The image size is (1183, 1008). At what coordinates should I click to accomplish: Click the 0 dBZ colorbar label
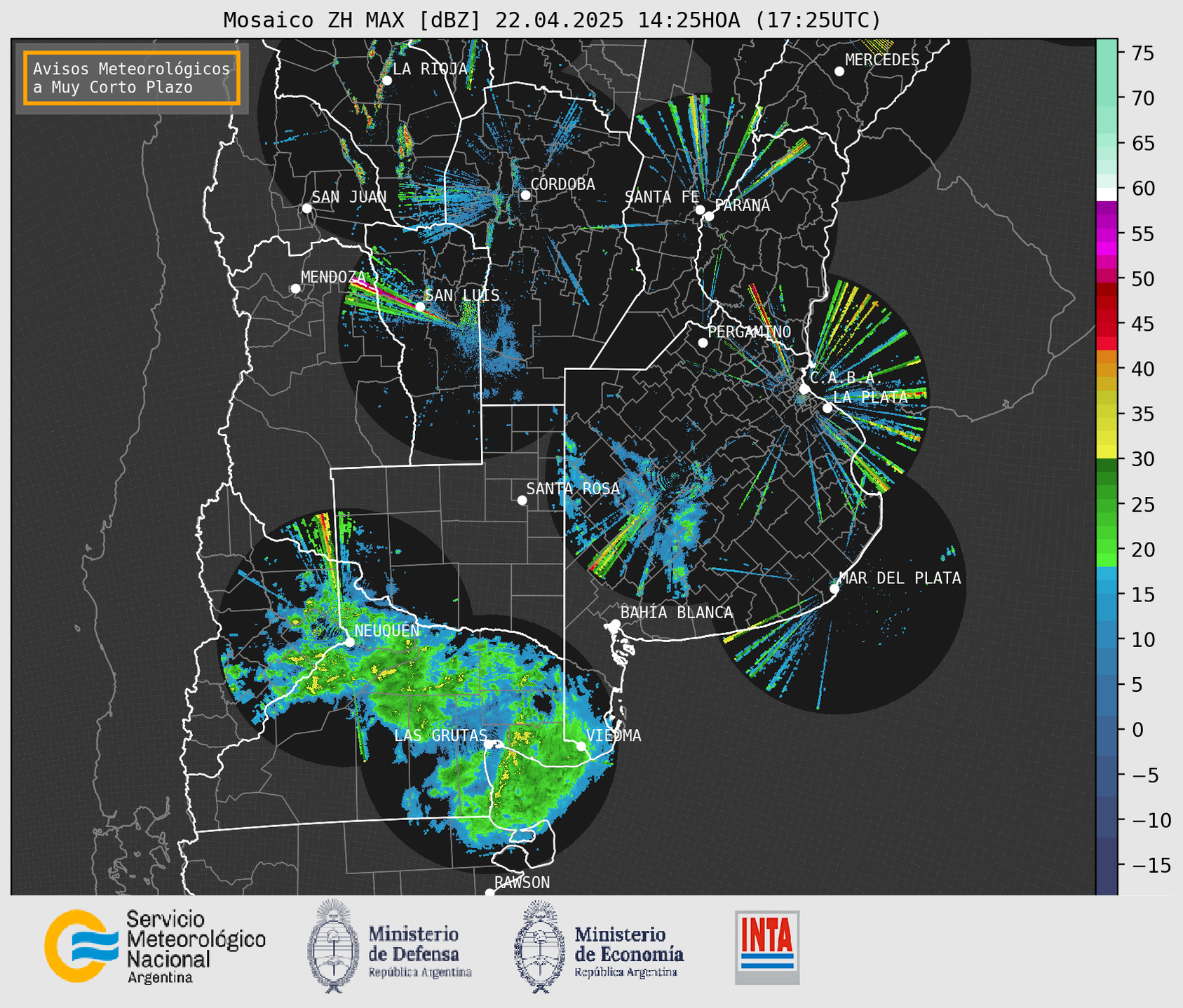pyautogui.click(x=1137, y=730)
